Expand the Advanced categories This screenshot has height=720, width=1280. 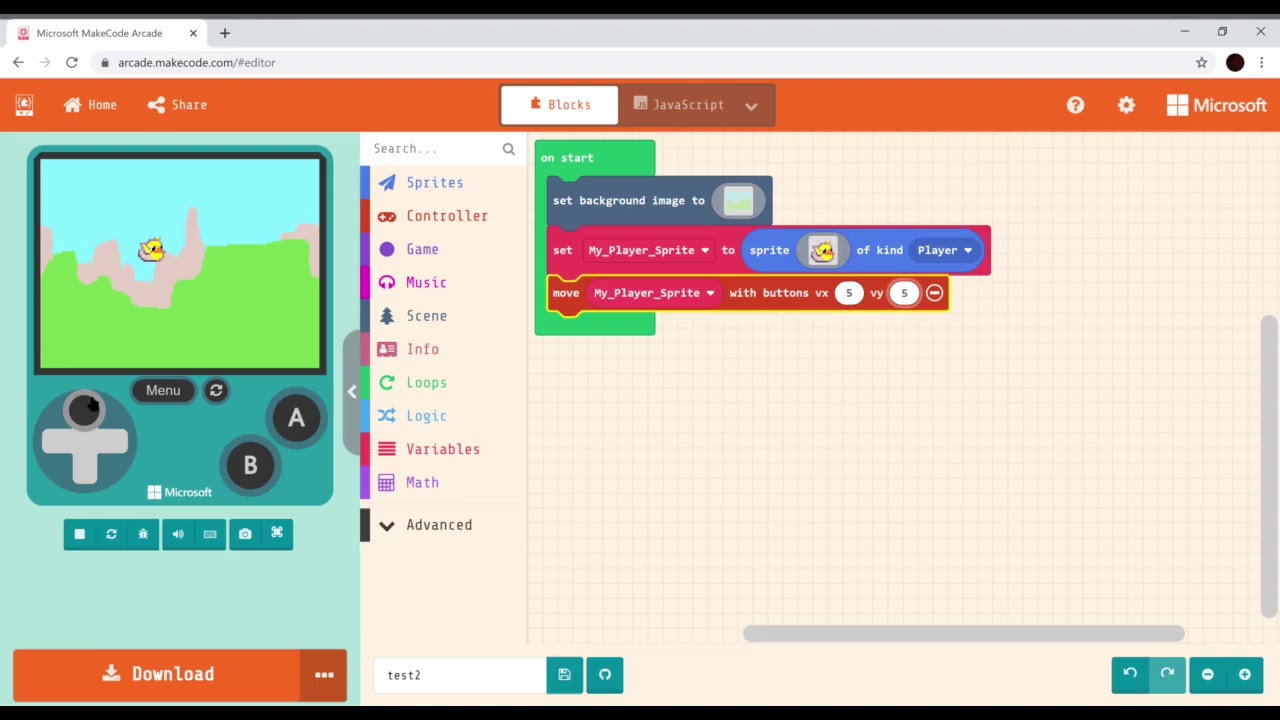click(443, 525)
